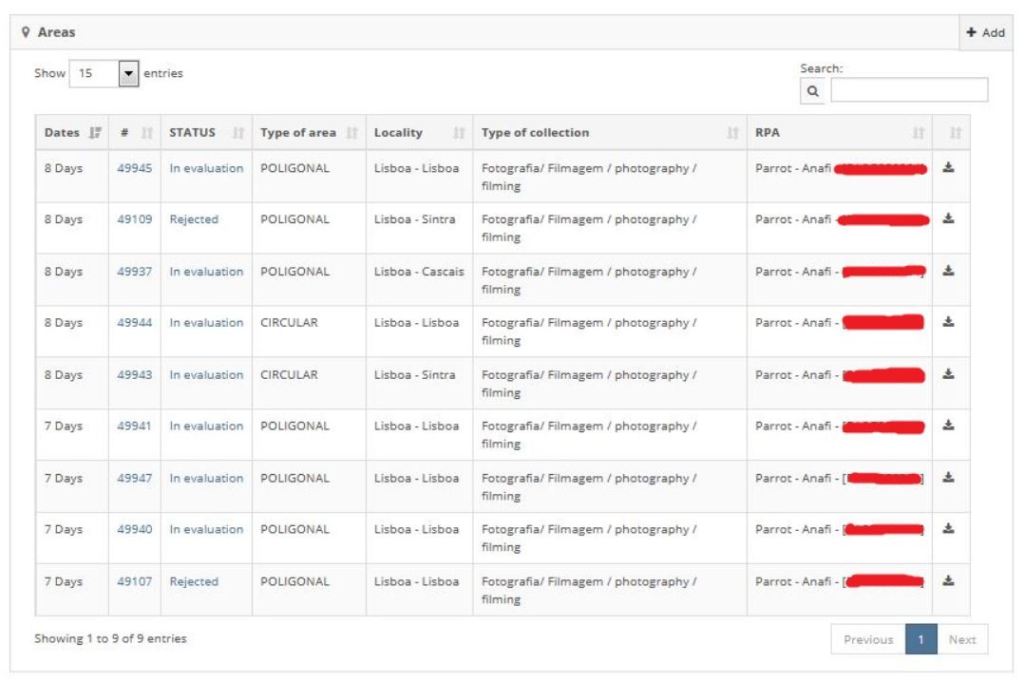Download the file for area 49947

point(949,478)
